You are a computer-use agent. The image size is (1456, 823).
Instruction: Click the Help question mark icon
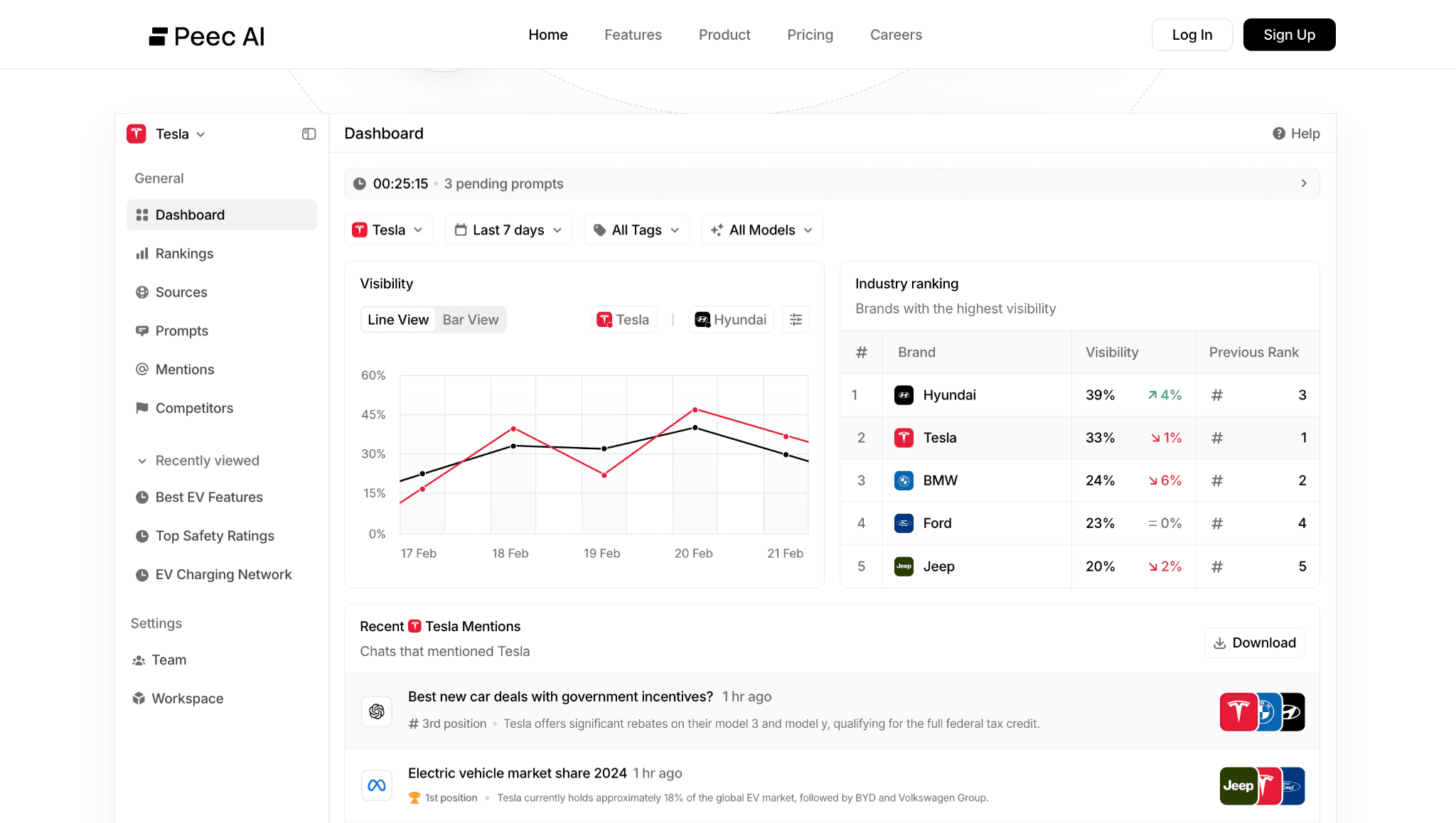1278,134
